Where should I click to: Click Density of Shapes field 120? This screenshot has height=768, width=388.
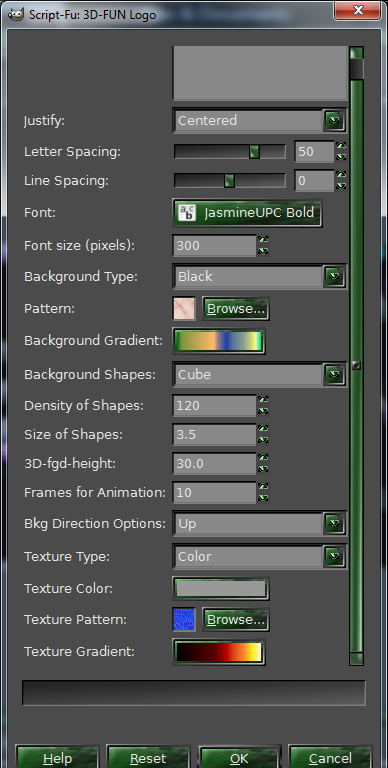tap(214, 406)
